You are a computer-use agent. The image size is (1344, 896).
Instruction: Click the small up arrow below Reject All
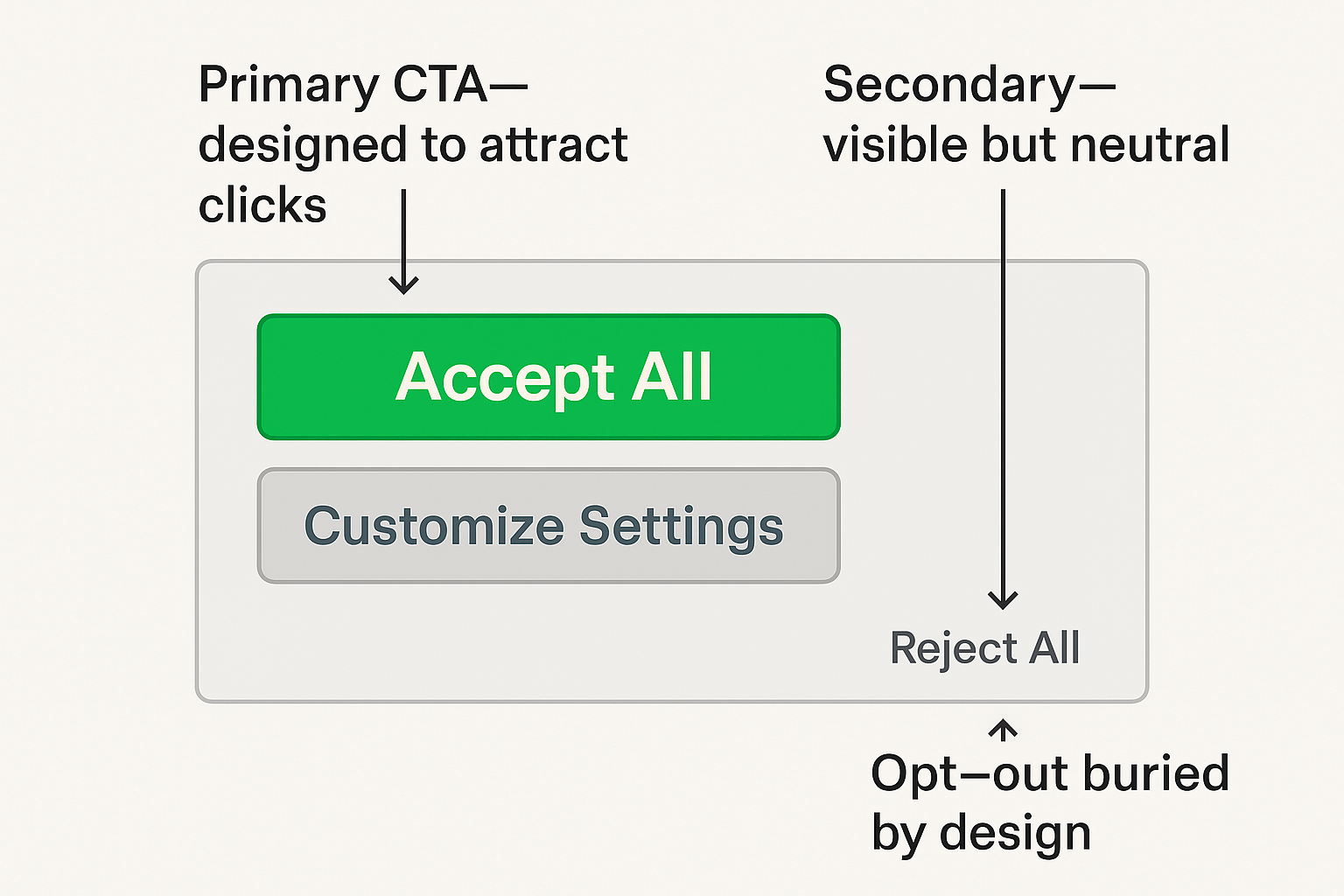pos(1003,730)
